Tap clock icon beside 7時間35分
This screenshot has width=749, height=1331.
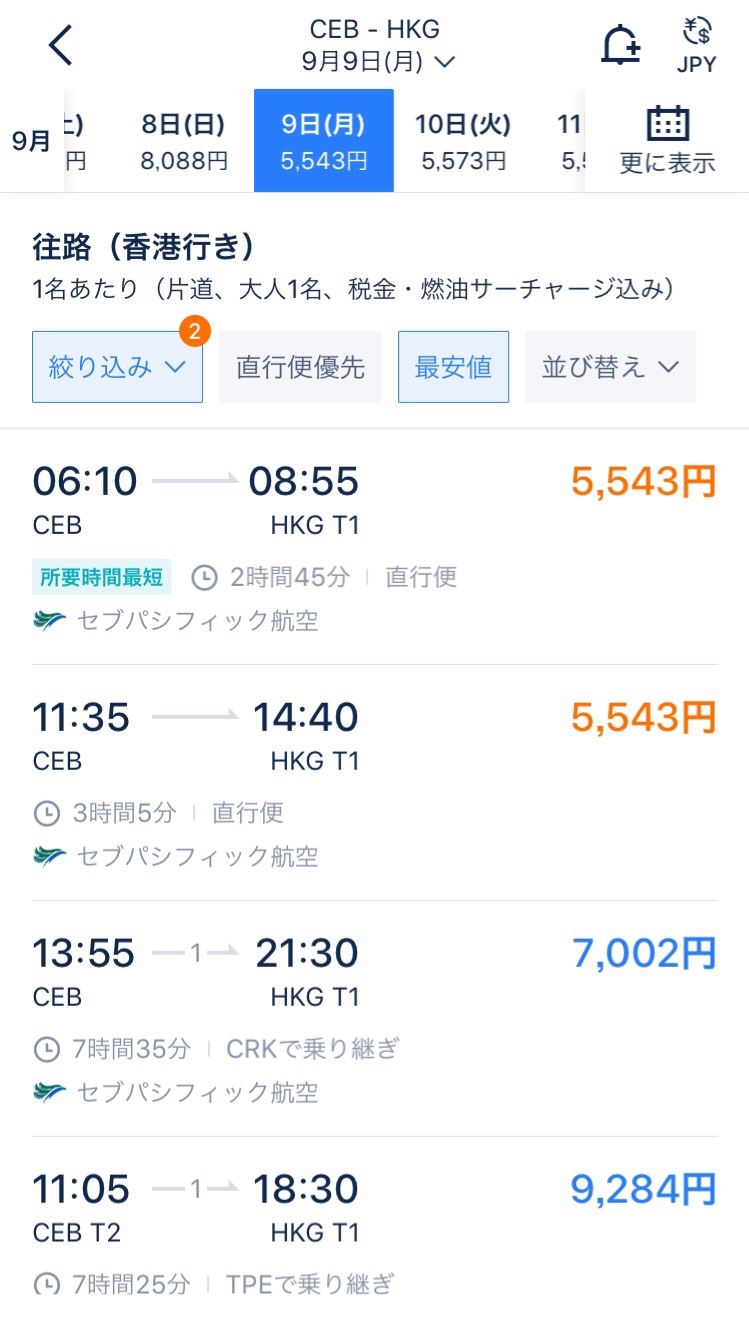point(46,1049)
